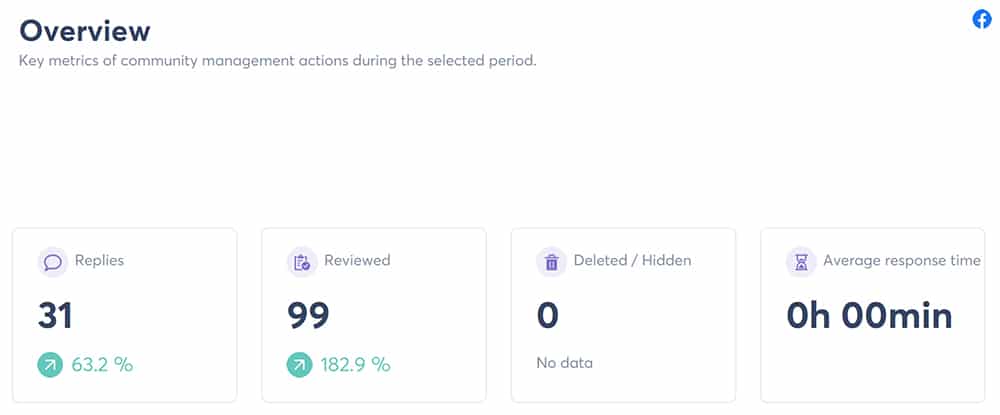The height and width of the screenshot is (415, 1000).
Task: Click the Average response time hourglass icon
Action: [800, 262]
